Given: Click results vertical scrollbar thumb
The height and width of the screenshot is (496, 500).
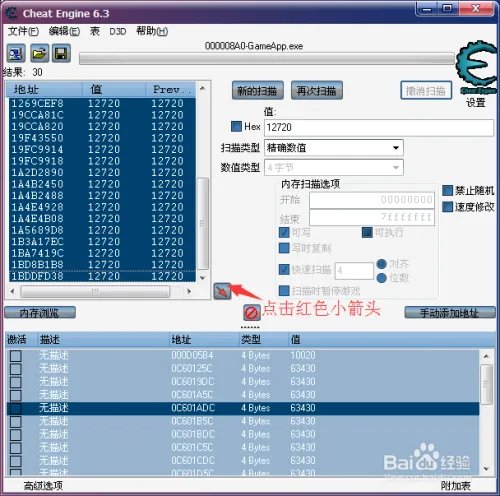Looking at the screenshot, I should tap(203, 223).
